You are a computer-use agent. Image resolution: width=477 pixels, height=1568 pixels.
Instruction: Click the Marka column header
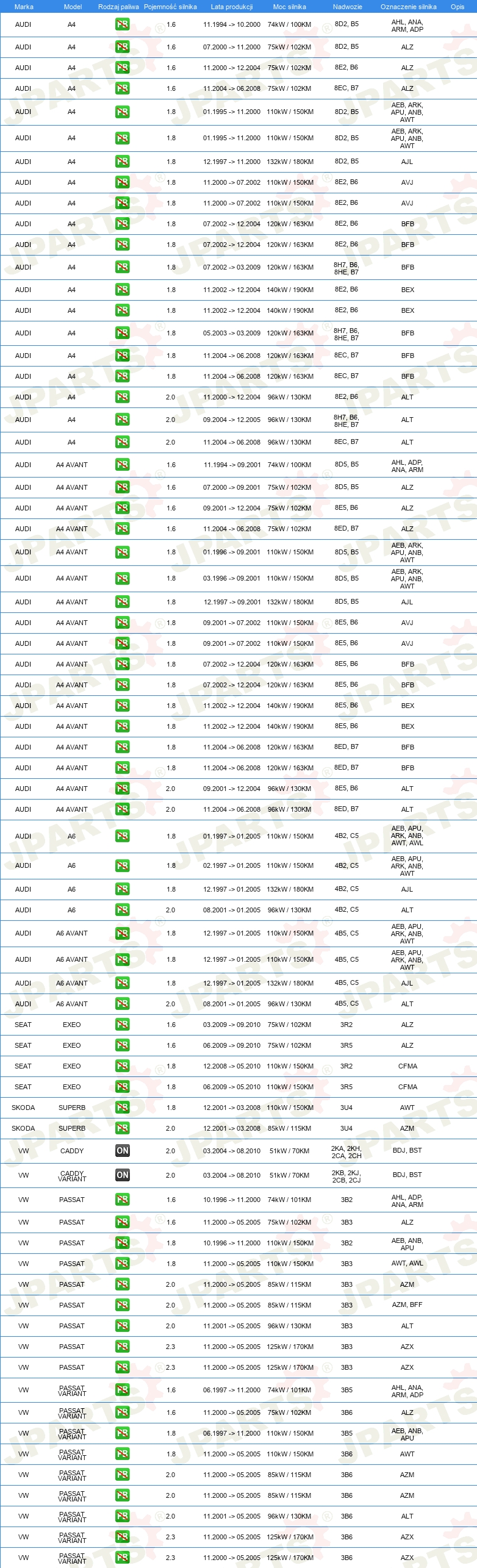(24, 7)
